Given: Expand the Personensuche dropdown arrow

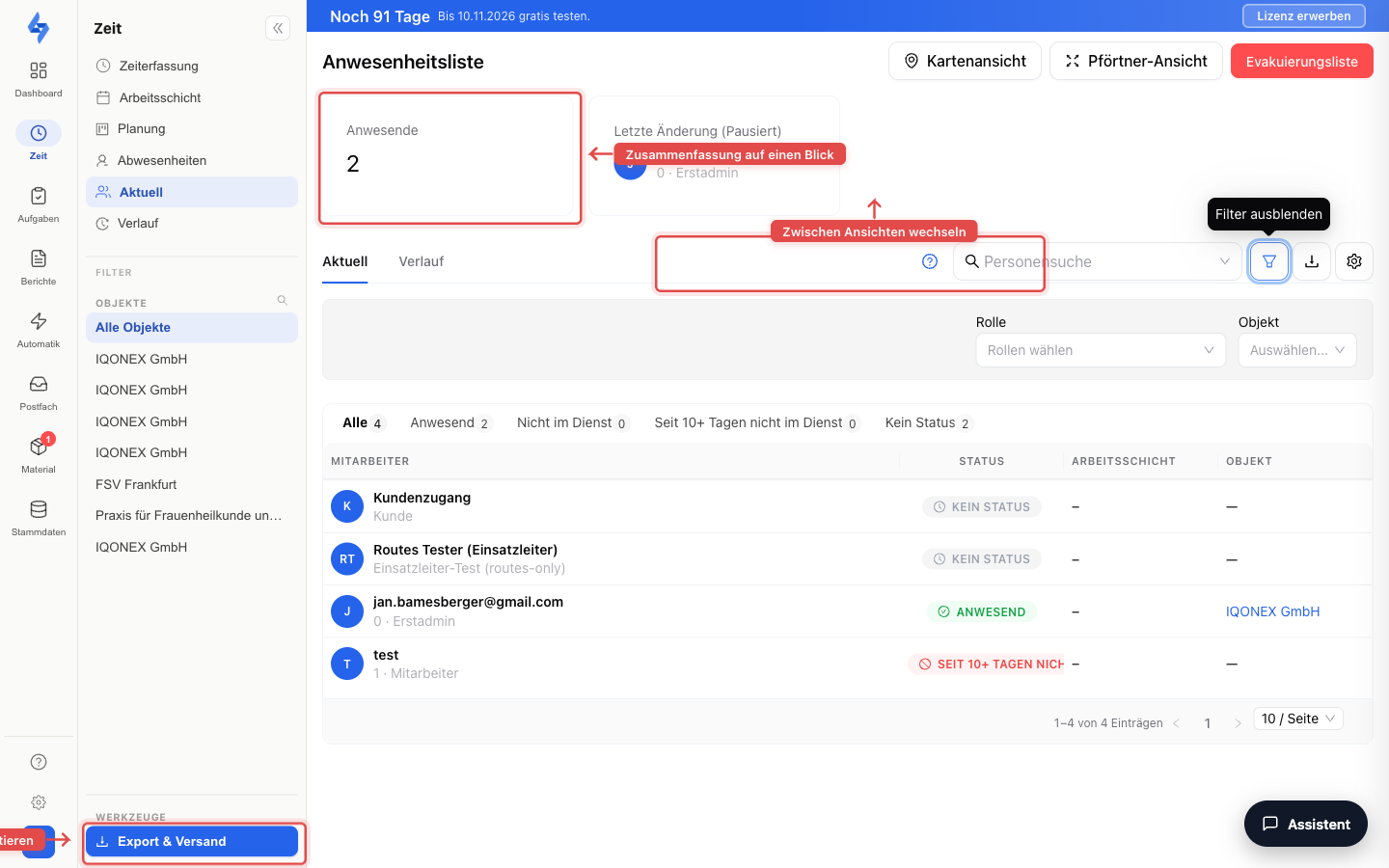Looking at the screenshot, I should click(1225, 261).
